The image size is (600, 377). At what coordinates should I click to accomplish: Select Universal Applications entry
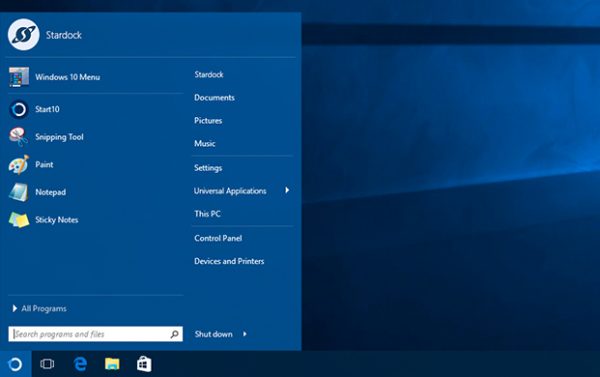pos(230,191)
